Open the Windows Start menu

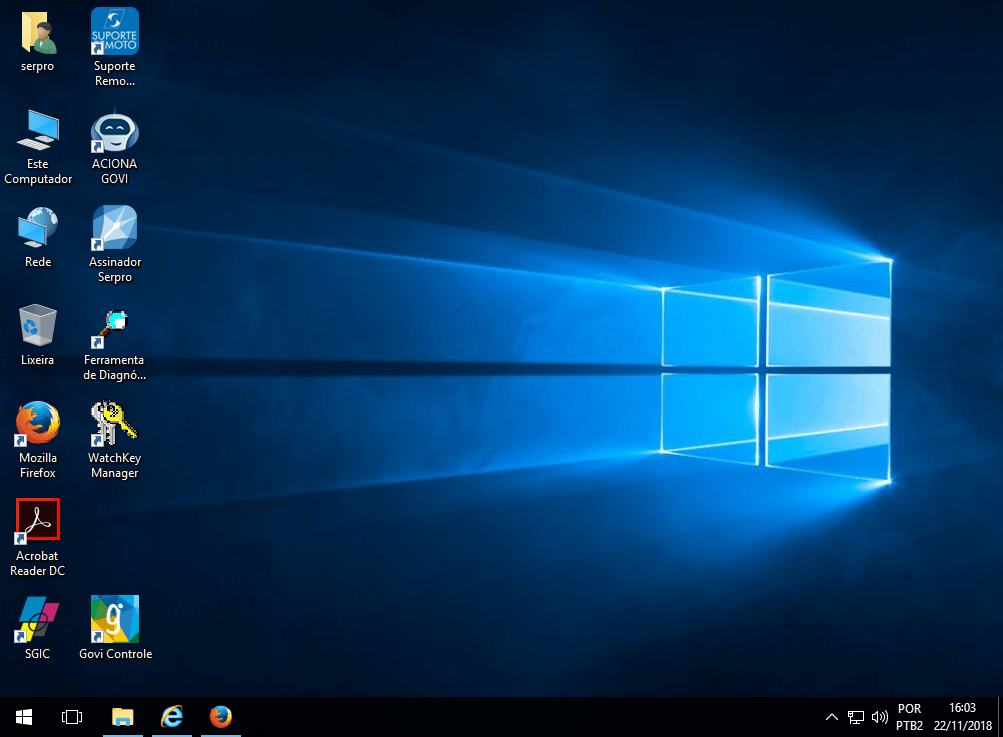24,717
